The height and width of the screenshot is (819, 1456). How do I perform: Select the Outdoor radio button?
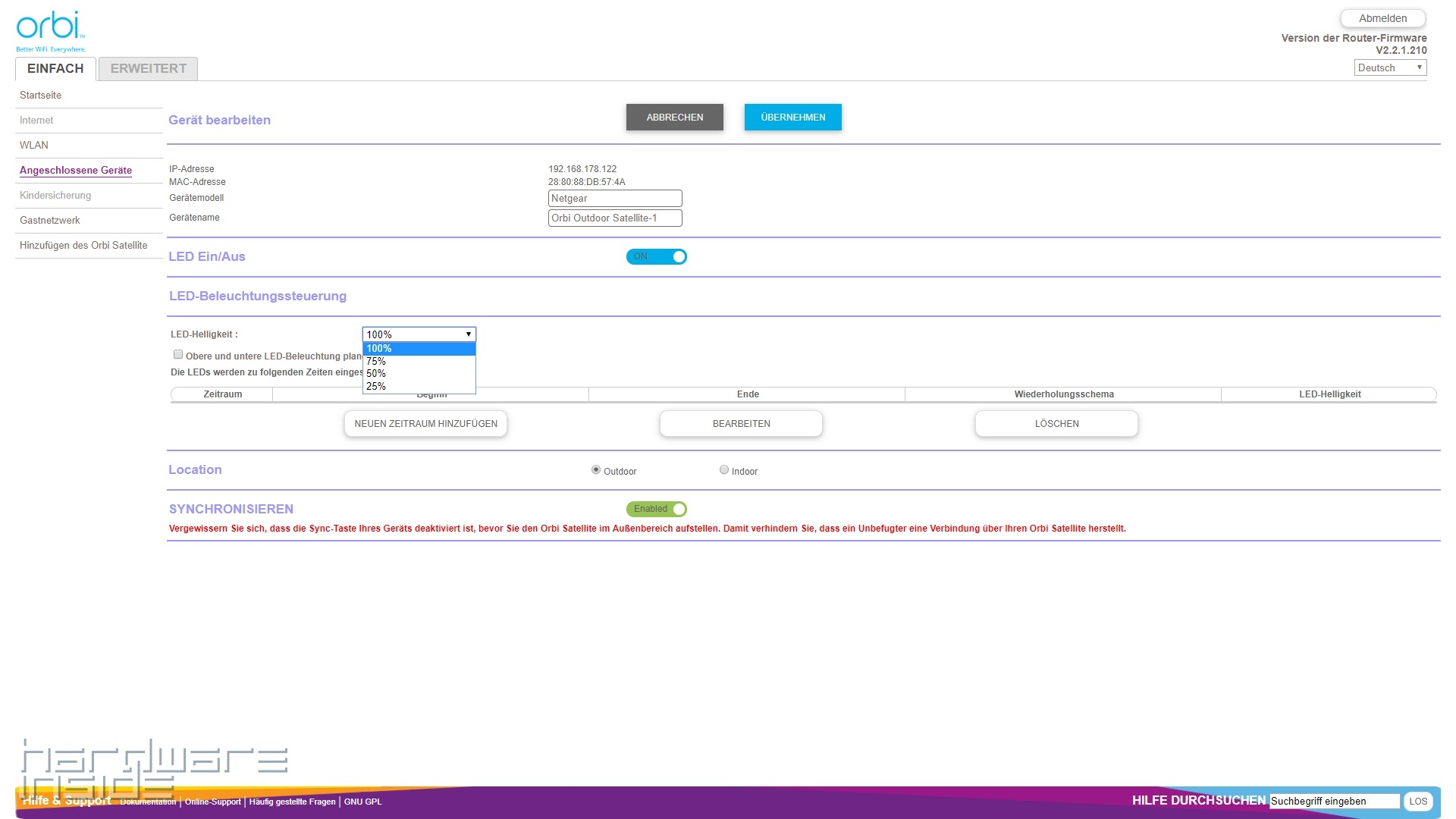click(596, 470)
